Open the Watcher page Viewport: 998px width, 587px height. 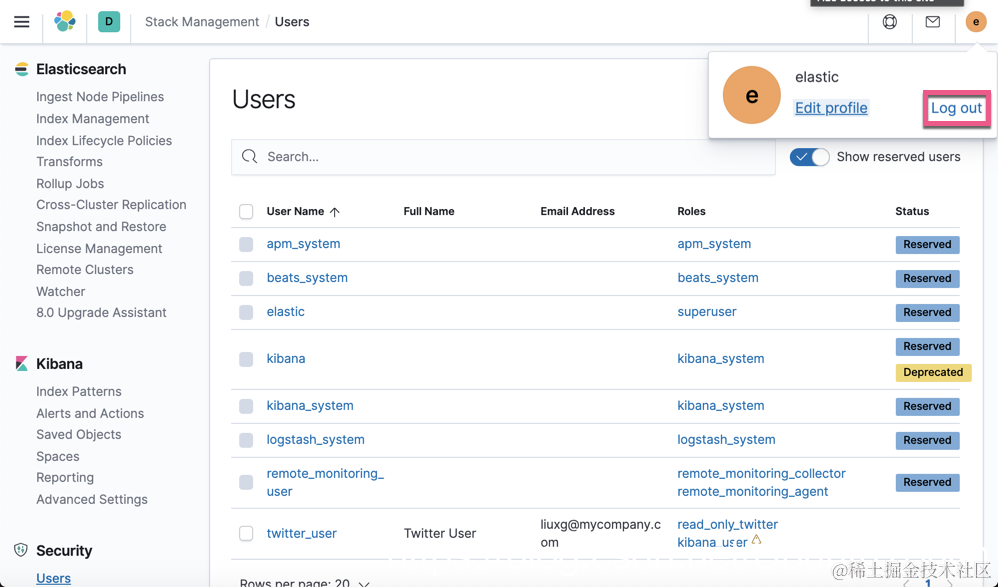click(60, 292)
